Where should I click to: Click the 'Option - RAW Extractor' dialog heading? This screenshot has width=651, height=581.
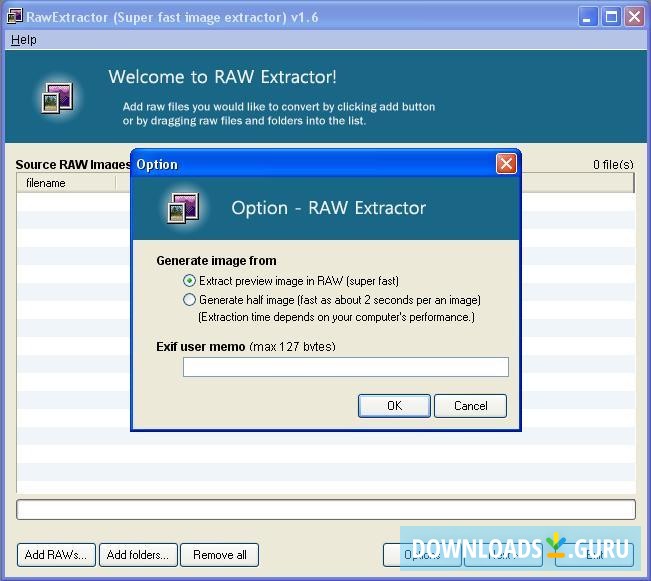click(x=328, y=208)
